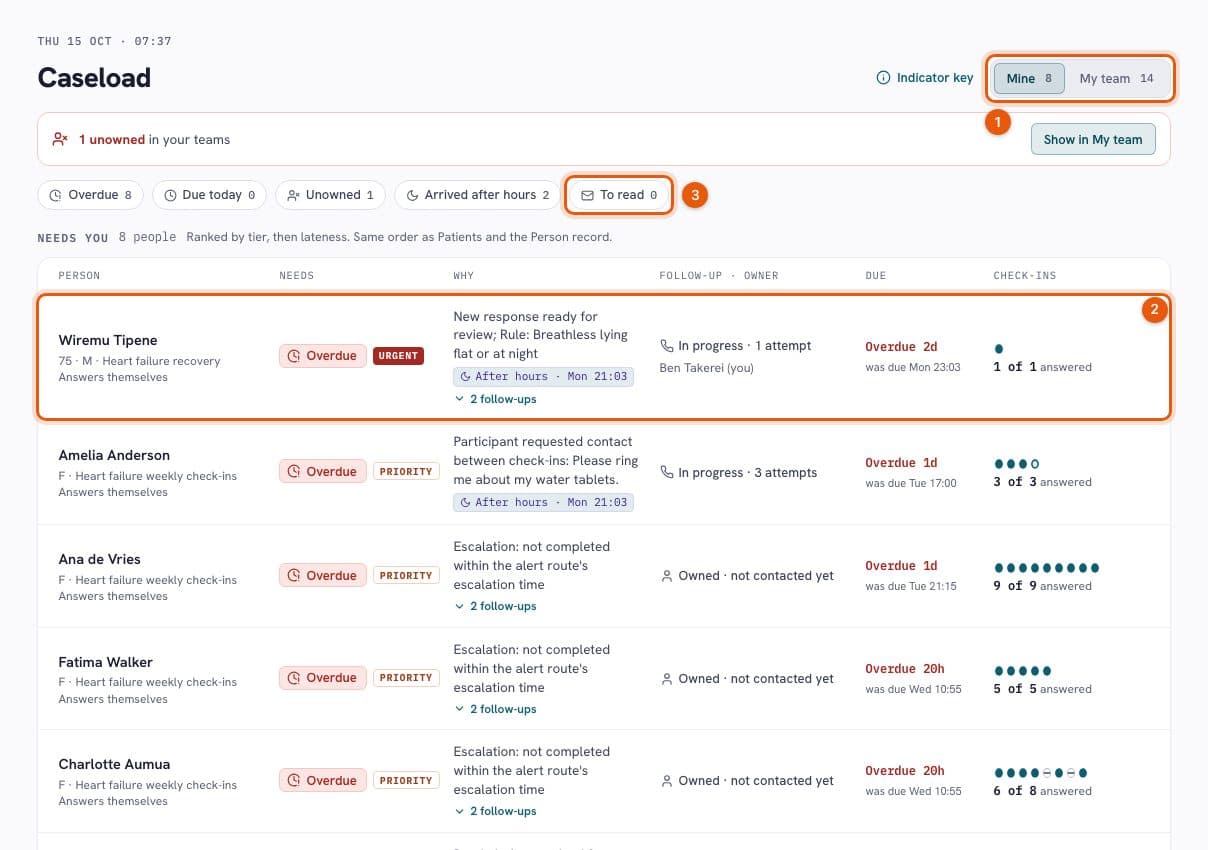Toggle Arrived after hours filter chip
This screenshot has height=850, width=1208.
tap(477, 195)
